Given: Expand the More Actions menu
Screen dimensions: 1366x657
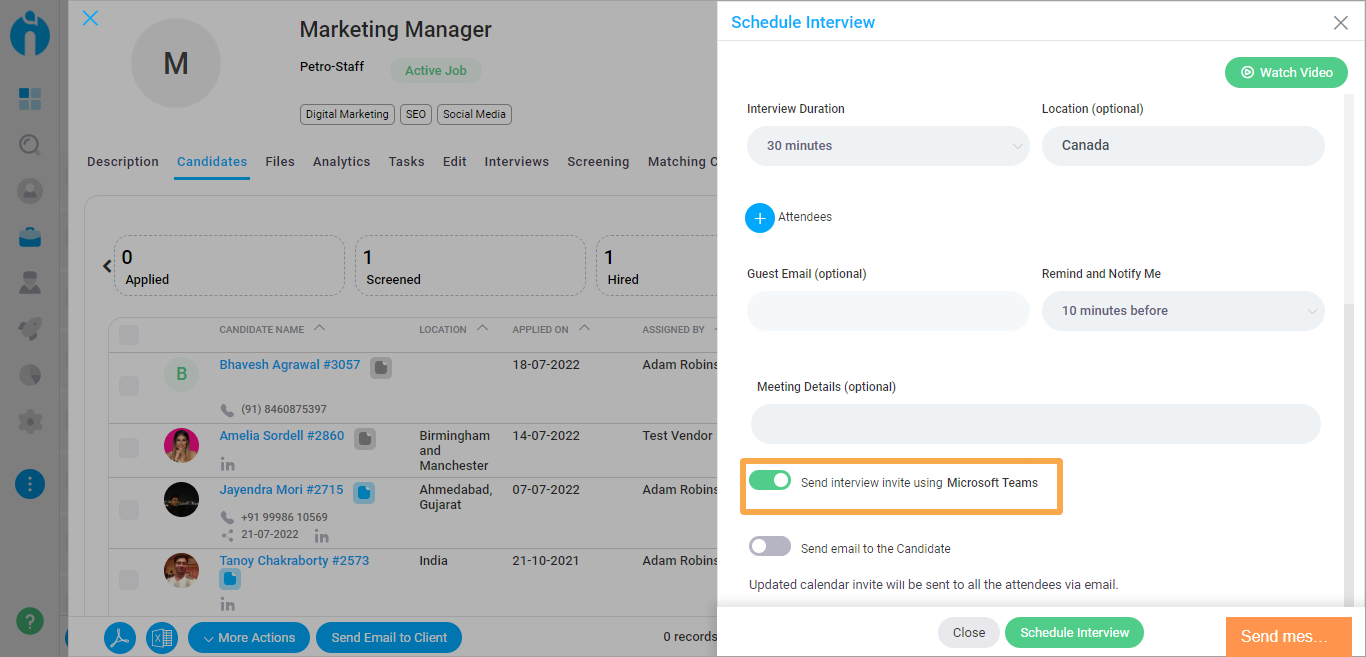Looking at the screenshot, I should [248, 637].
